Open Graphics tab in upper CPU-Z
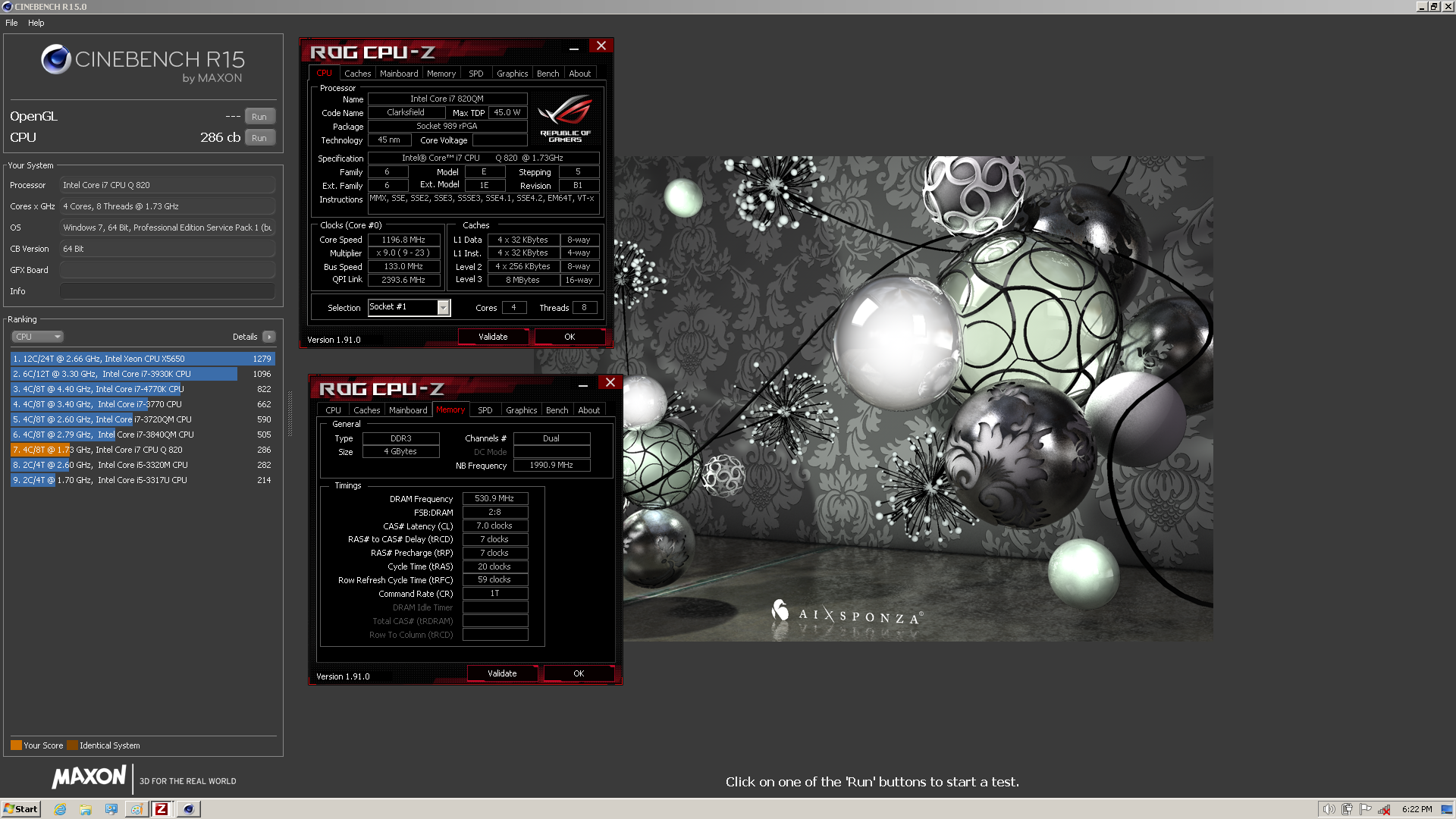The width and height of the screenshot is (1456, 819). (513, 74)
